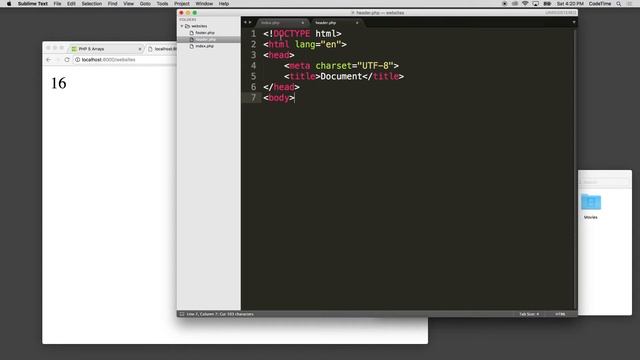Click the Movies folder label in Finder
Image resolution: width=640 pixels, height=360 pixels.
pos(591,217)
